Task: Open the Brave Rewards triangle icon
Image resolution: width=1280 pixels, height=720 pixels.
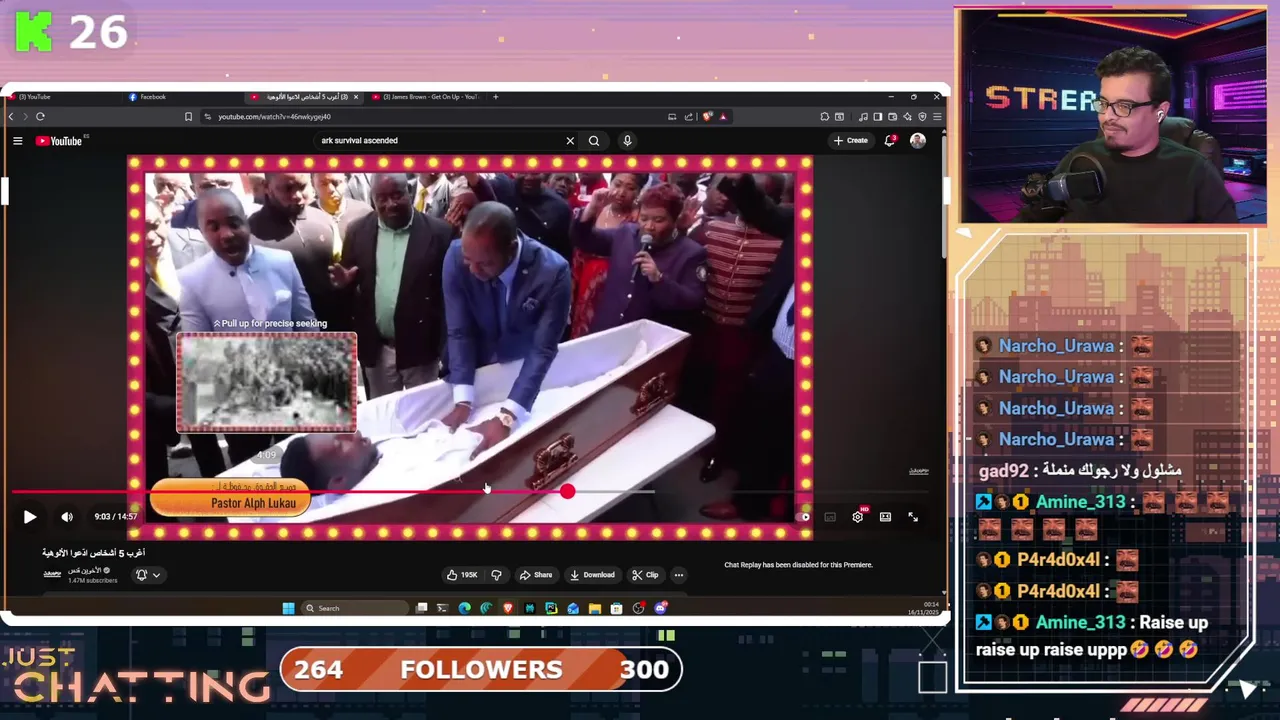Action: click(723, 117)
